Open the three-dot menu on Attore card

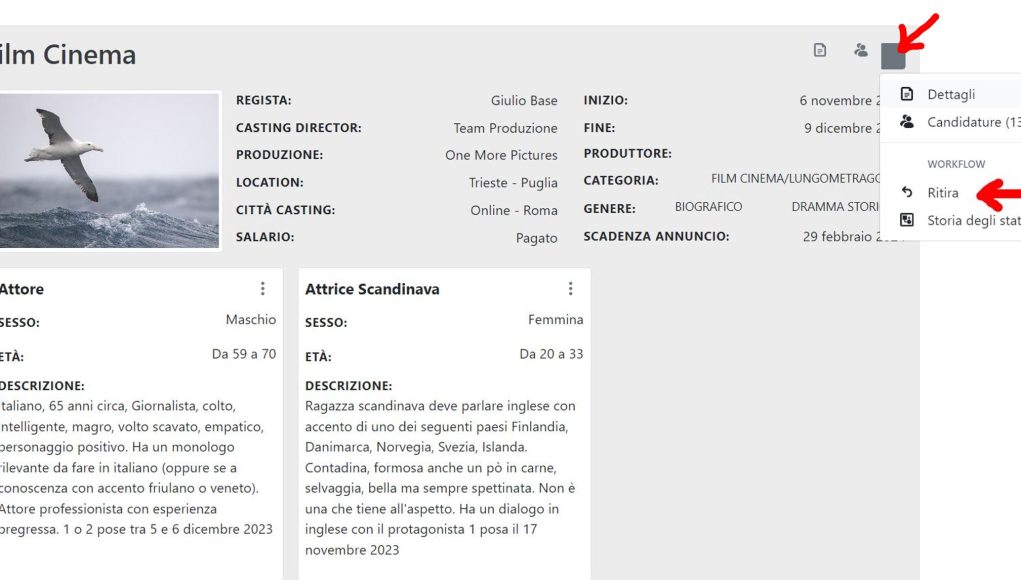(x=262, y=288)
